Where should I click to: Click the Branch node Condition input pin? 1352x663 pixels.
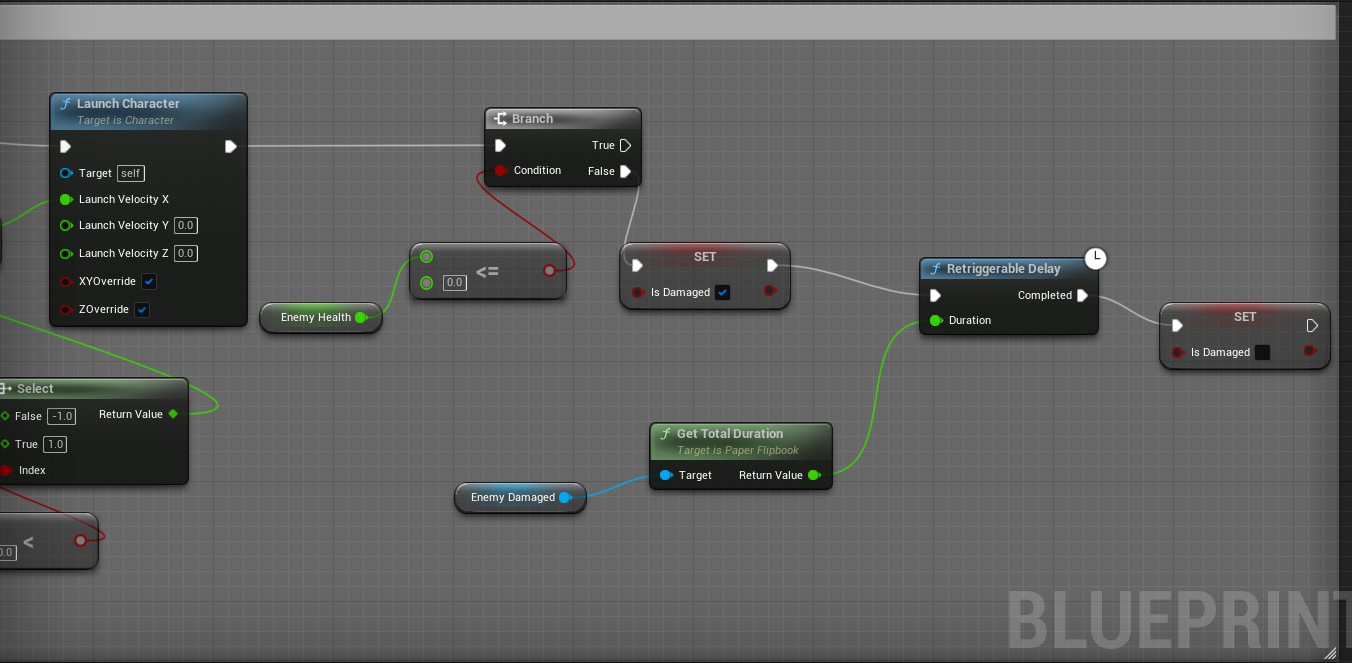click(501, 171)
